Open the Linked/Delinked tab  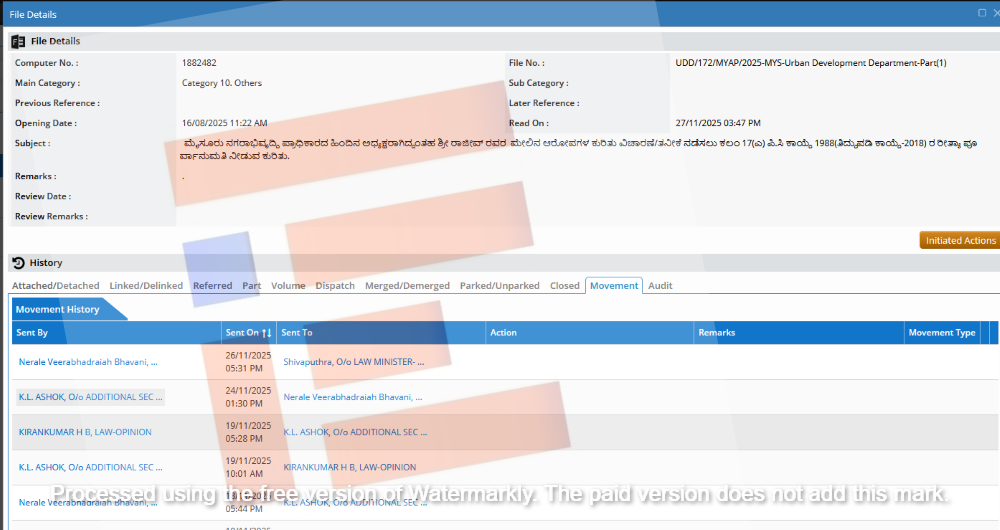[146, 286]
